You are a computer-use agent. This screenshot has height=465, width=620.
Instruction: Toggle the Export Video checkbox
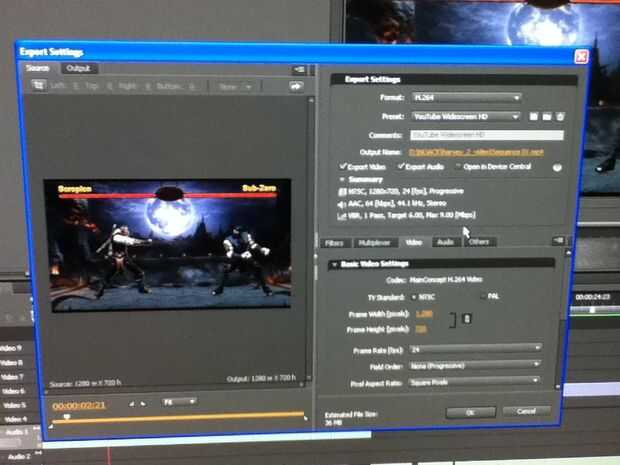click(x=342, y=166)
